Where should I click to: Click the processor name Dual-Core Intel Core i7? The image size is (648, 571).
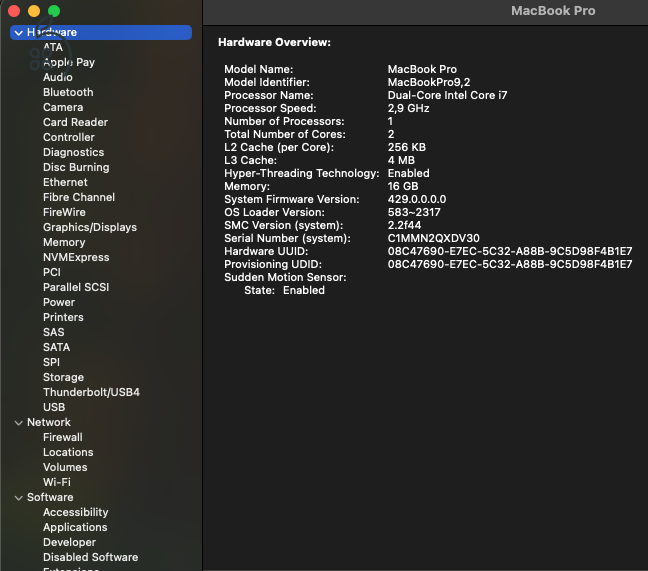tap(447, 95)
